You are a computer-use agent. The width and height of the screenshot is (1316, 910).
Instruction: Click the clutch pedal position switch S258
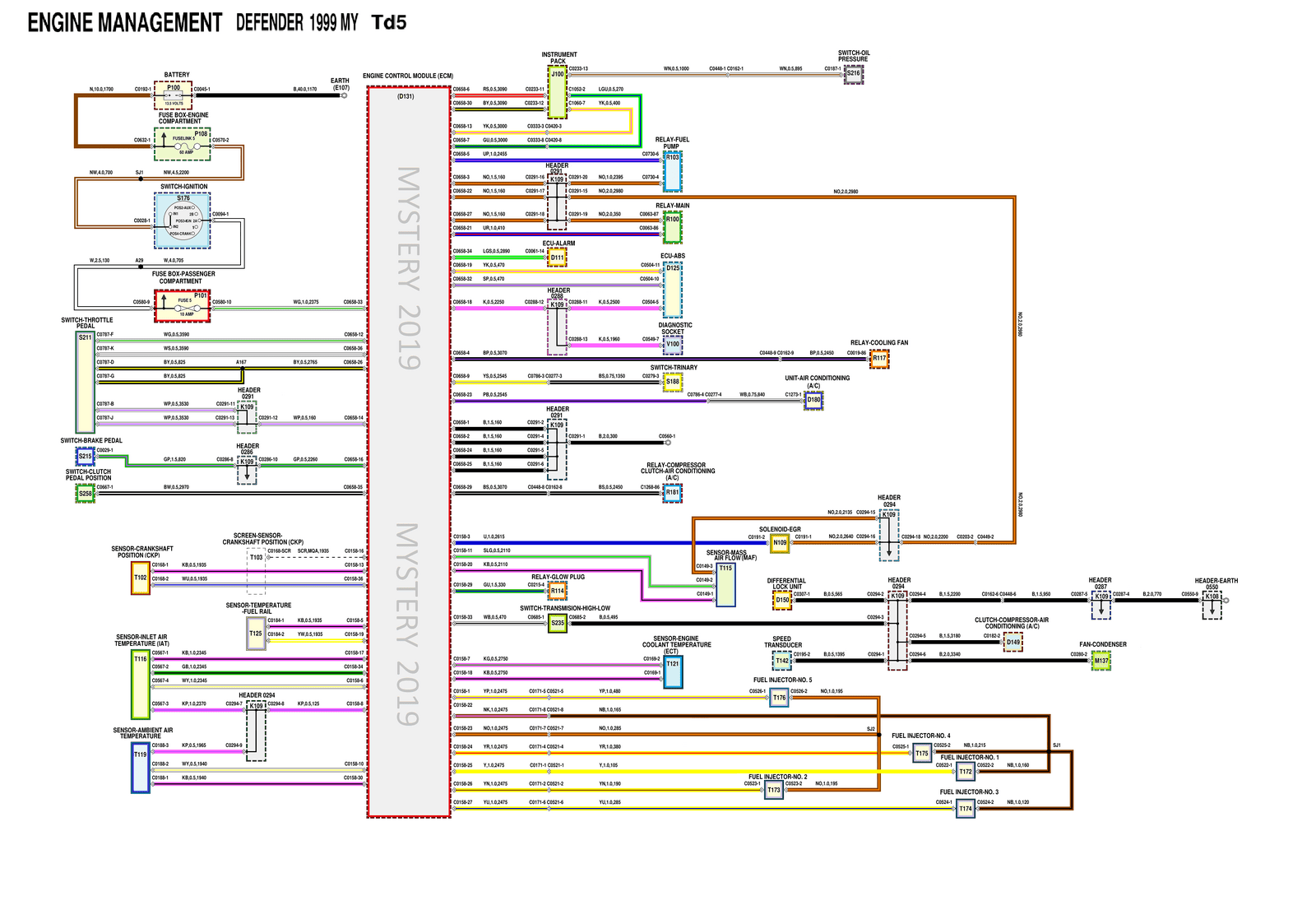[86, 494]
